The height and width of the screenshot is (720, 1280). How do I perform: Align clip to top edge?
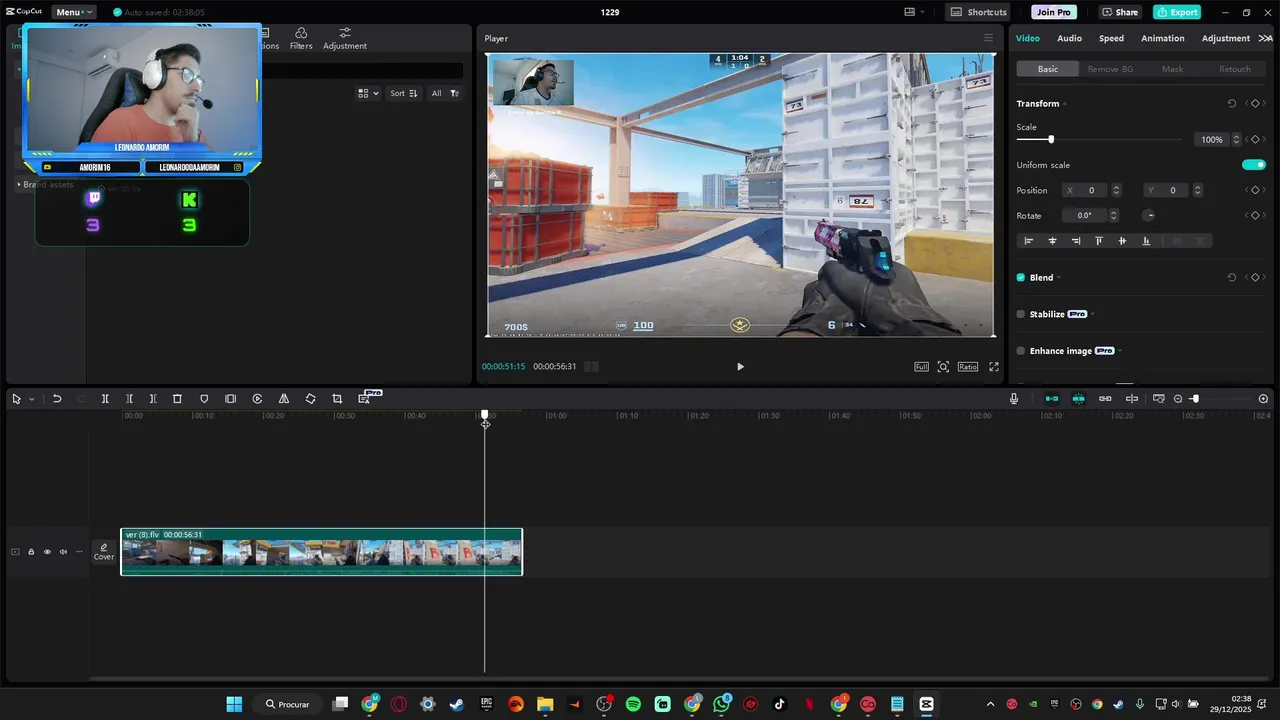click(x=1099, y=241)
